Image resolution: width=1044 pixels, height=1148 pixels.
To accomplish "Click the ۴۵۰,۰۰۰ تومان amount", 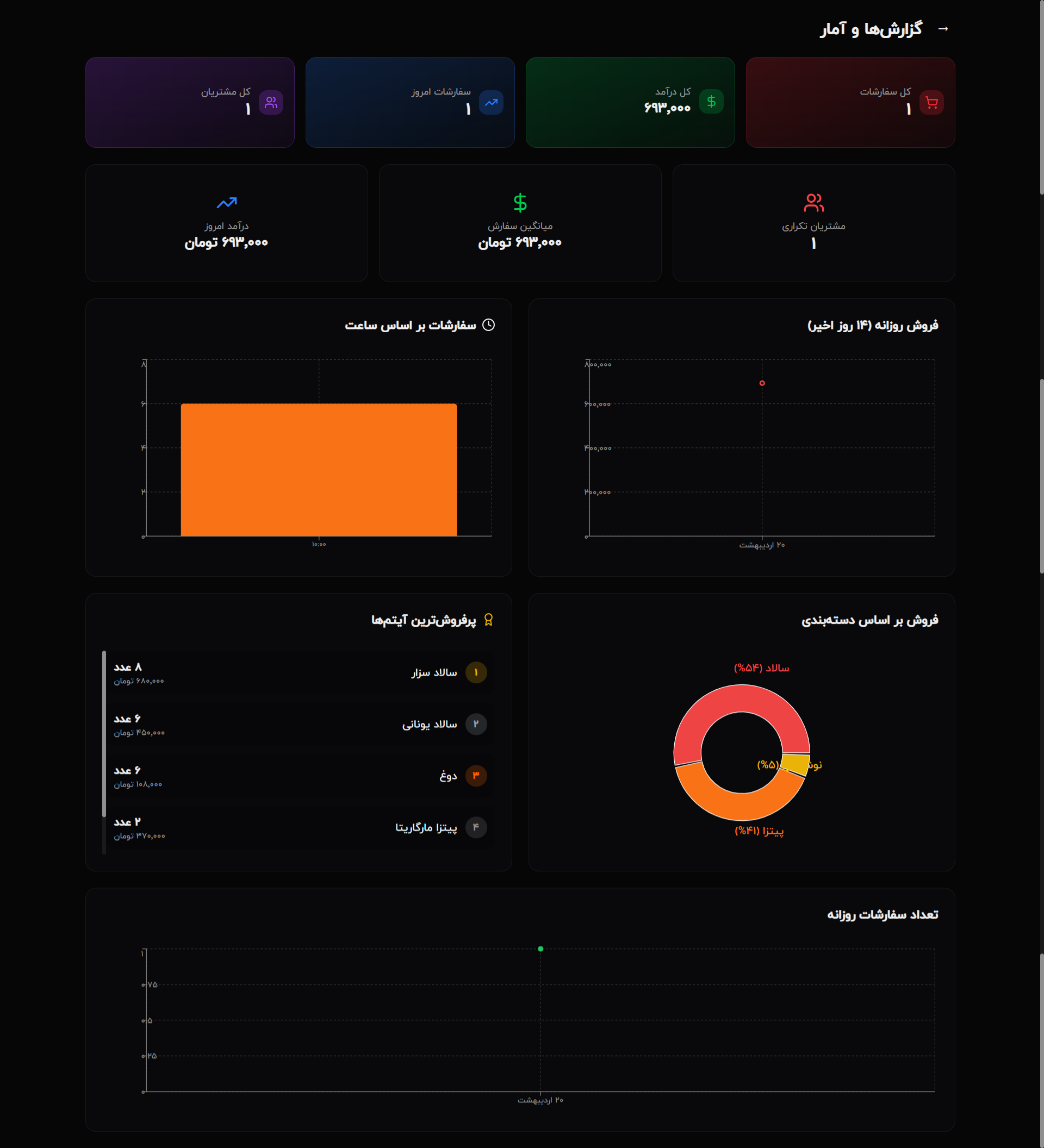I will 139,733.
